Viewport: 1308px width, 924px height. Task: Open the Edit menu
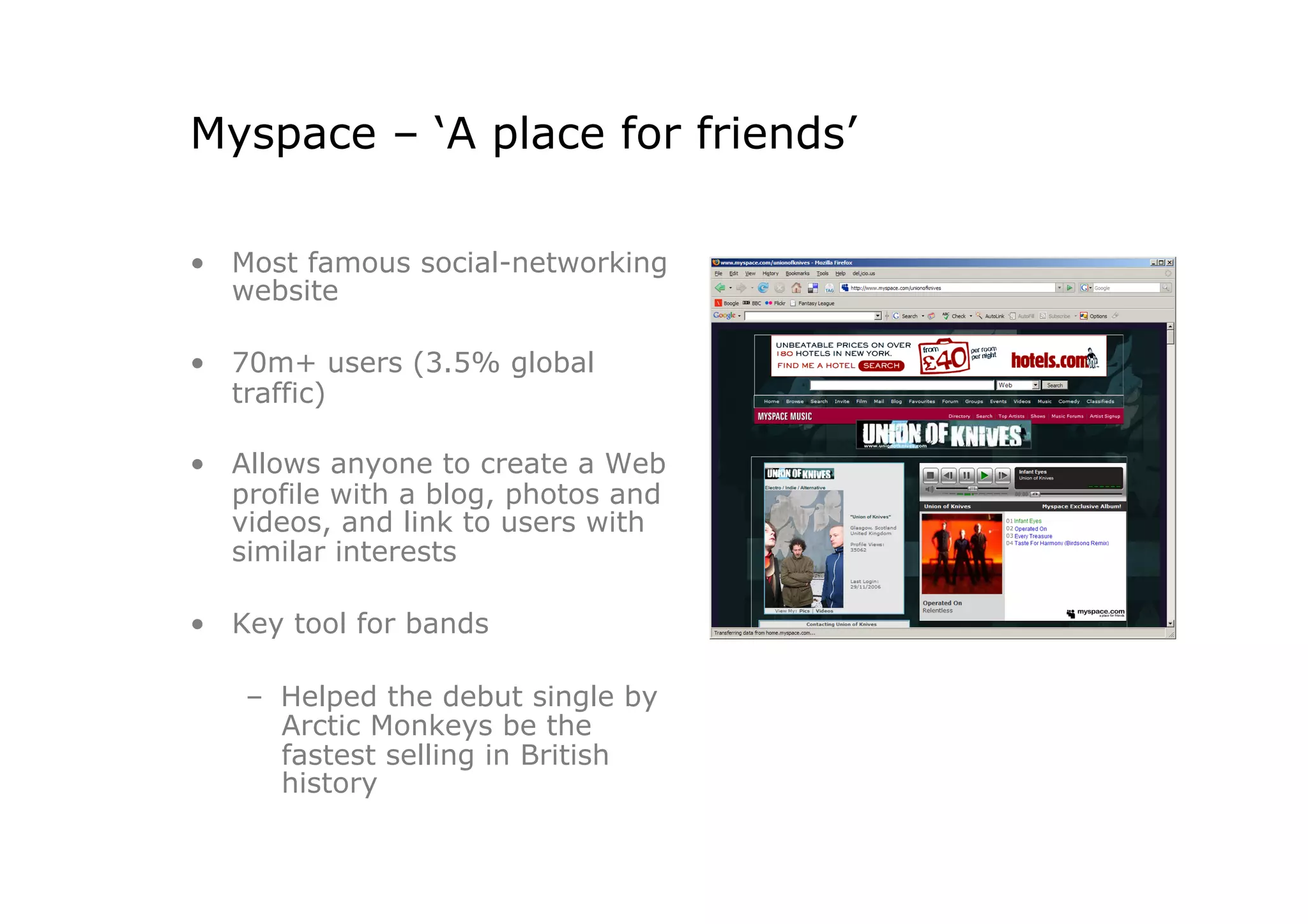pos(733,273)
